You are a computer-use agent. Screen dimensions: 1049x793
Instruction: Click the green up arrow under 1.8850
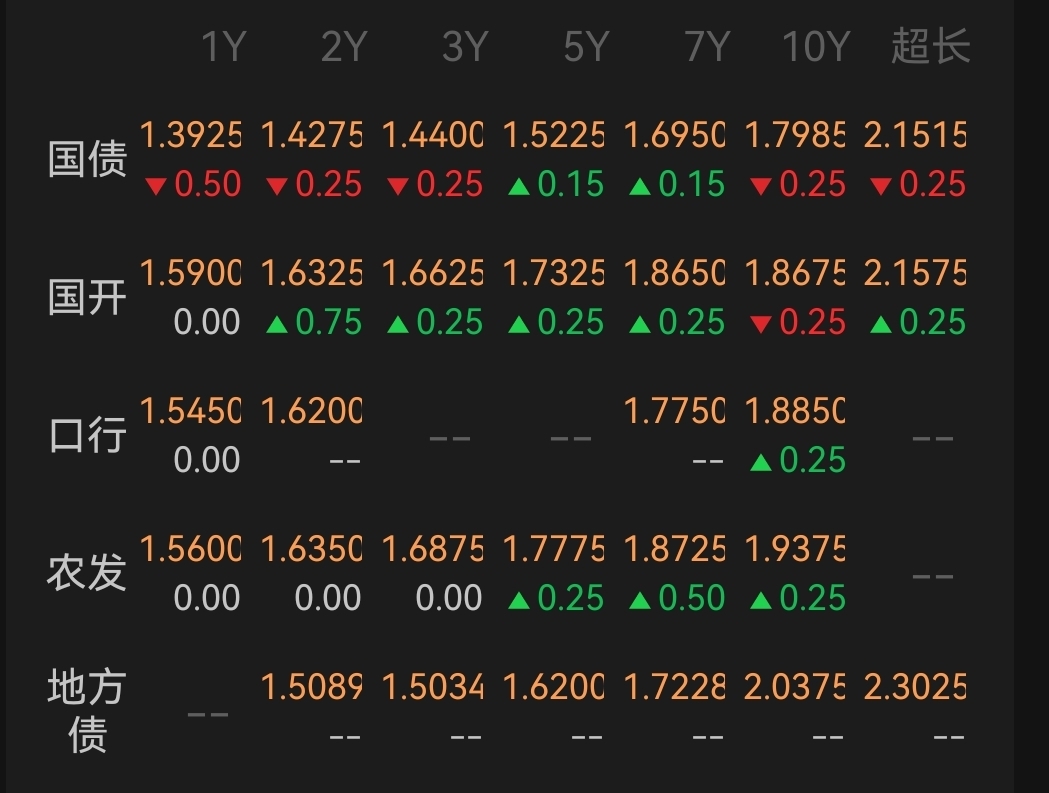761,461
